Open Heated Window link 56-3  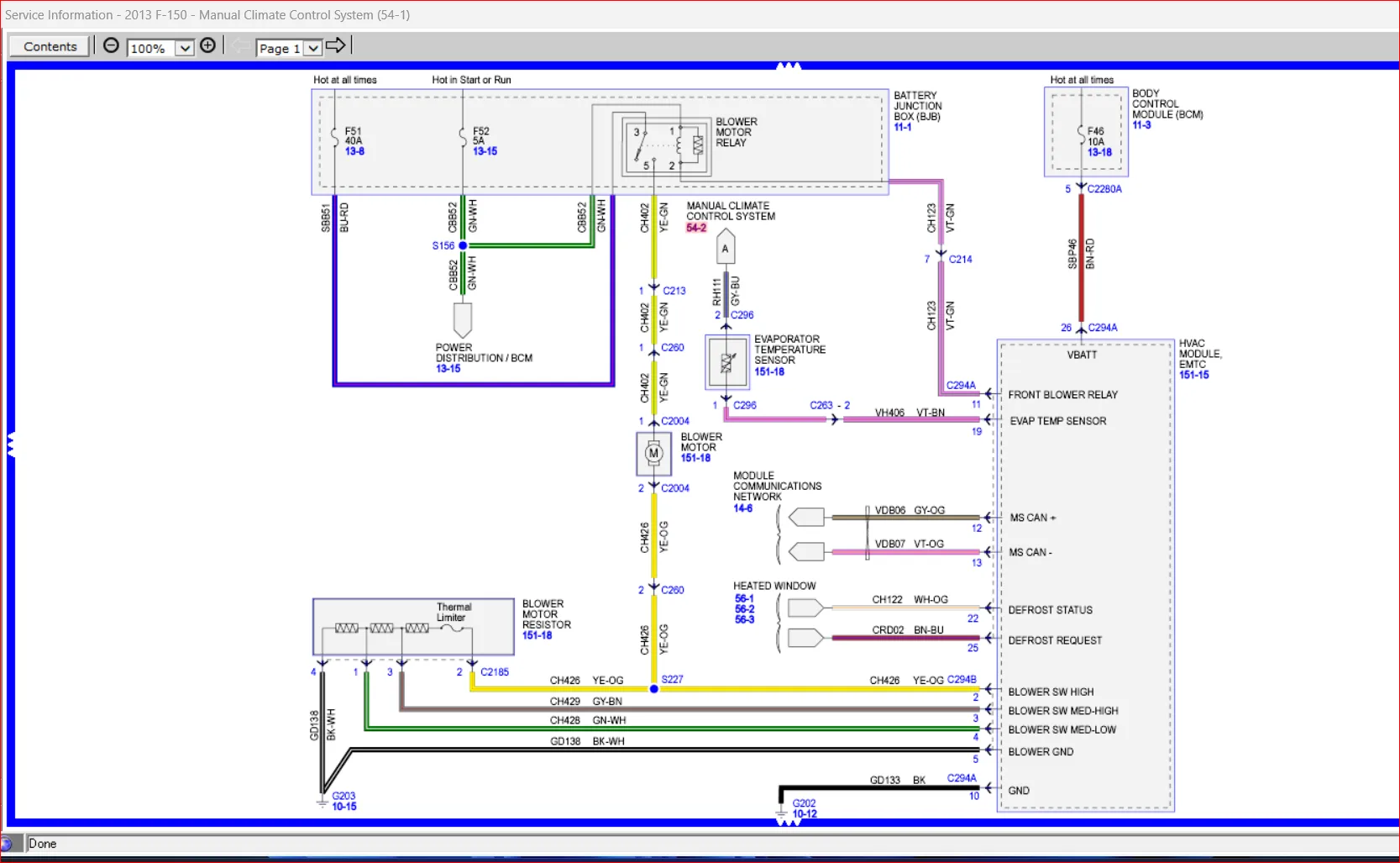coord(744,619)
